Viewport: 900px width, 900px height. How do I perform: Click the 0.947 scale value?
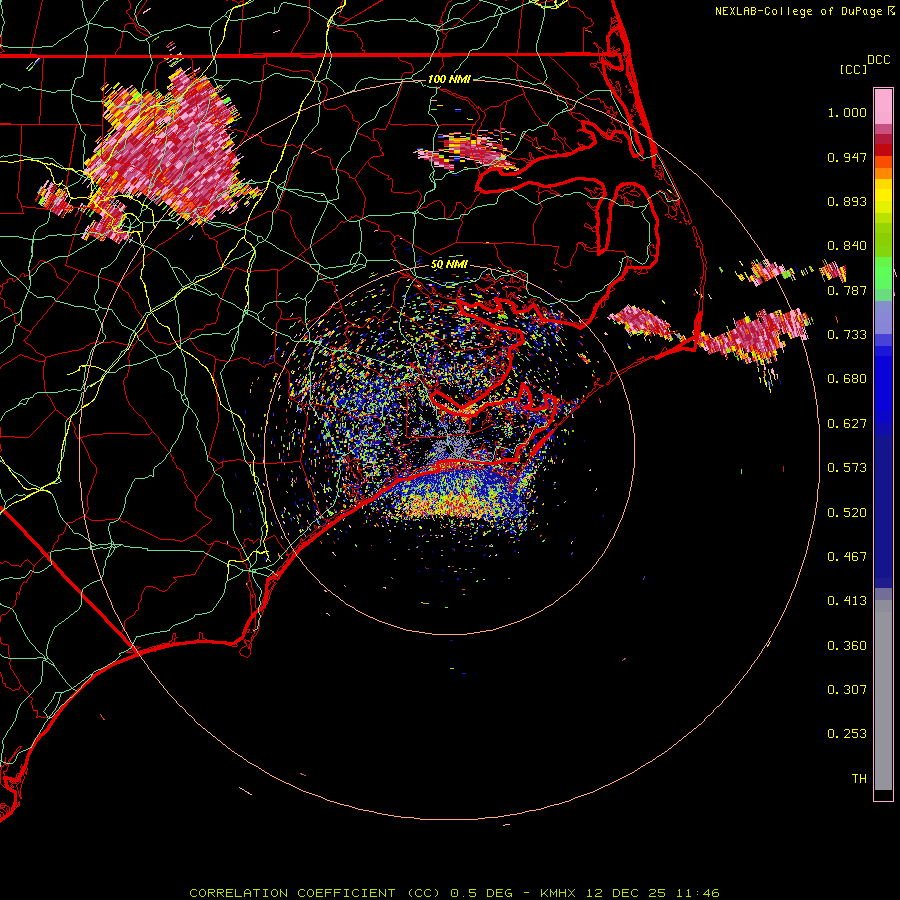click(847, 157)
